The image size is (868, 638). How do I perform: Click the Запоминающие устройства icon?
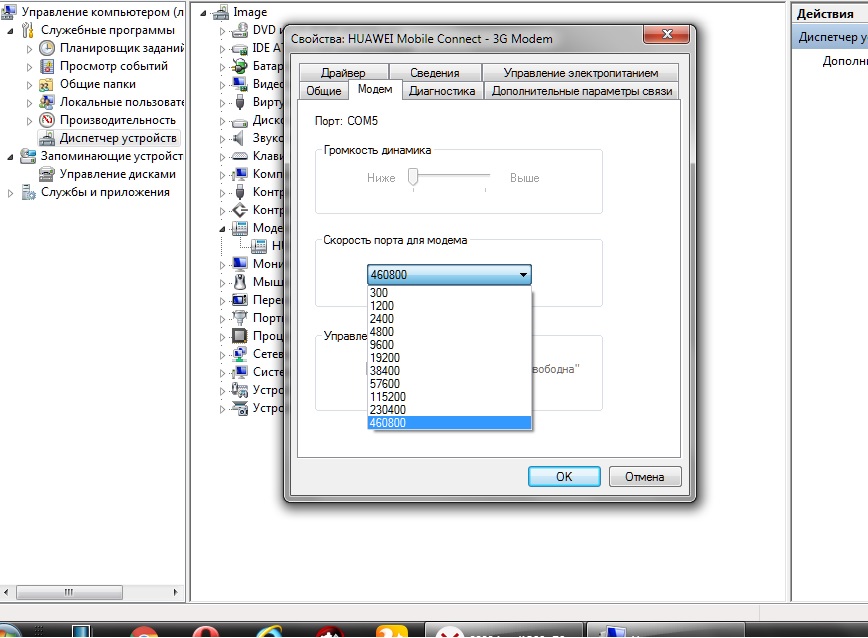pos(28,156)
